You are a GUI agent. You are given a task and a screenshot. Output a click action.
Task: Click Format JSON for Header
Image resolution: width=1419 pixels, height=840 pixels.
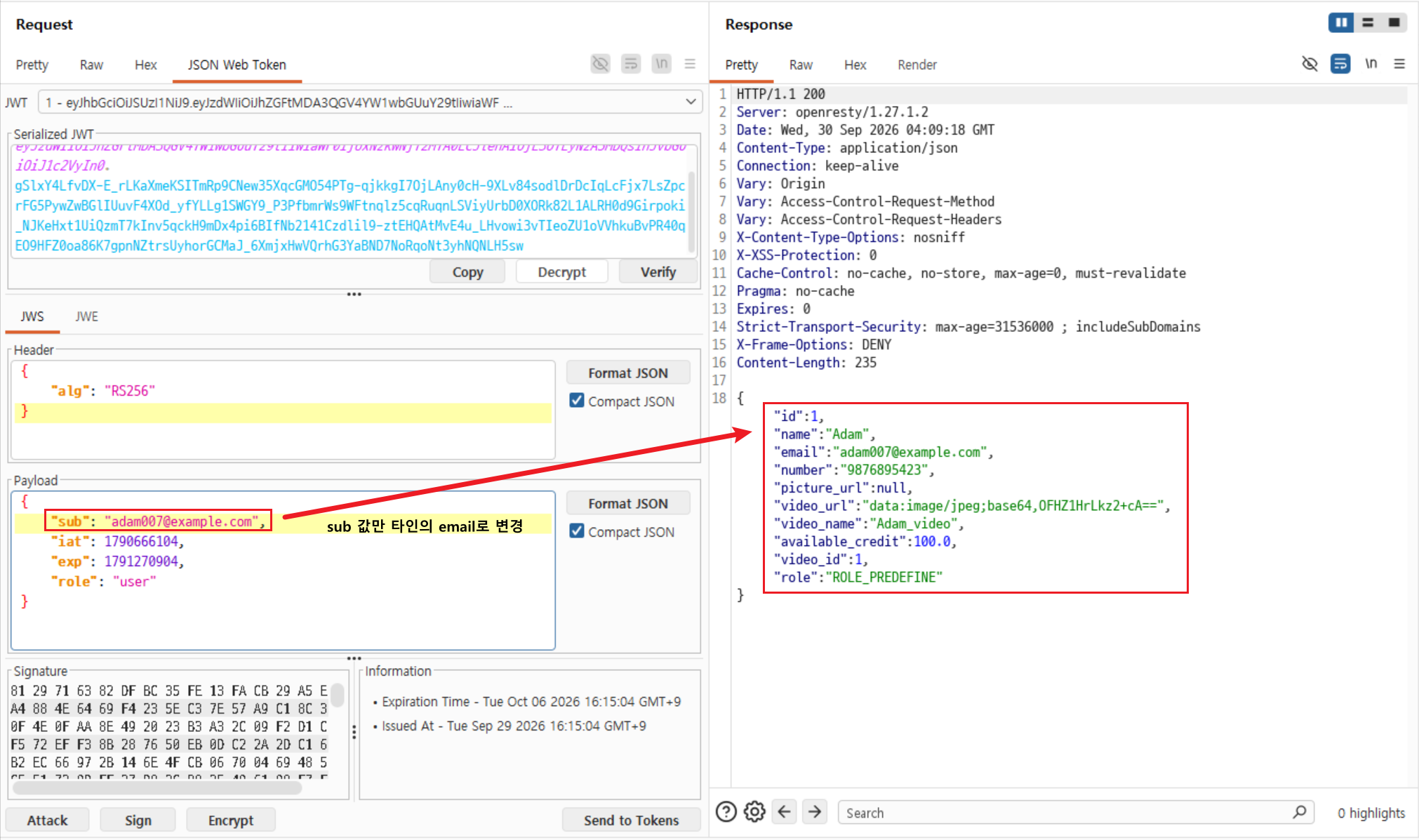(628, 373)
